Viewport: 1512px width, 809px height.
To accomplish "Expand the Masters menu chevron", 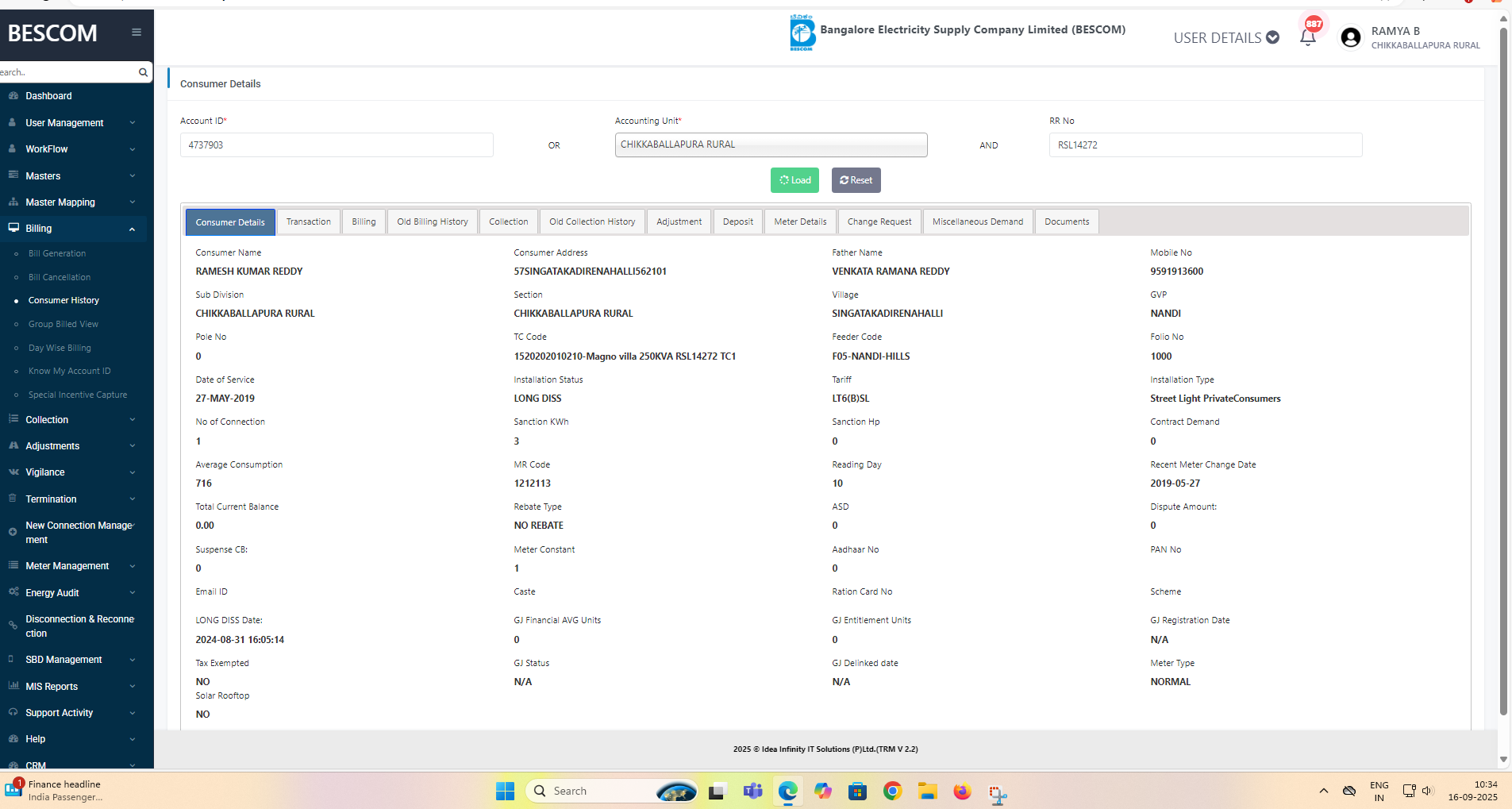I will [133, 175].
